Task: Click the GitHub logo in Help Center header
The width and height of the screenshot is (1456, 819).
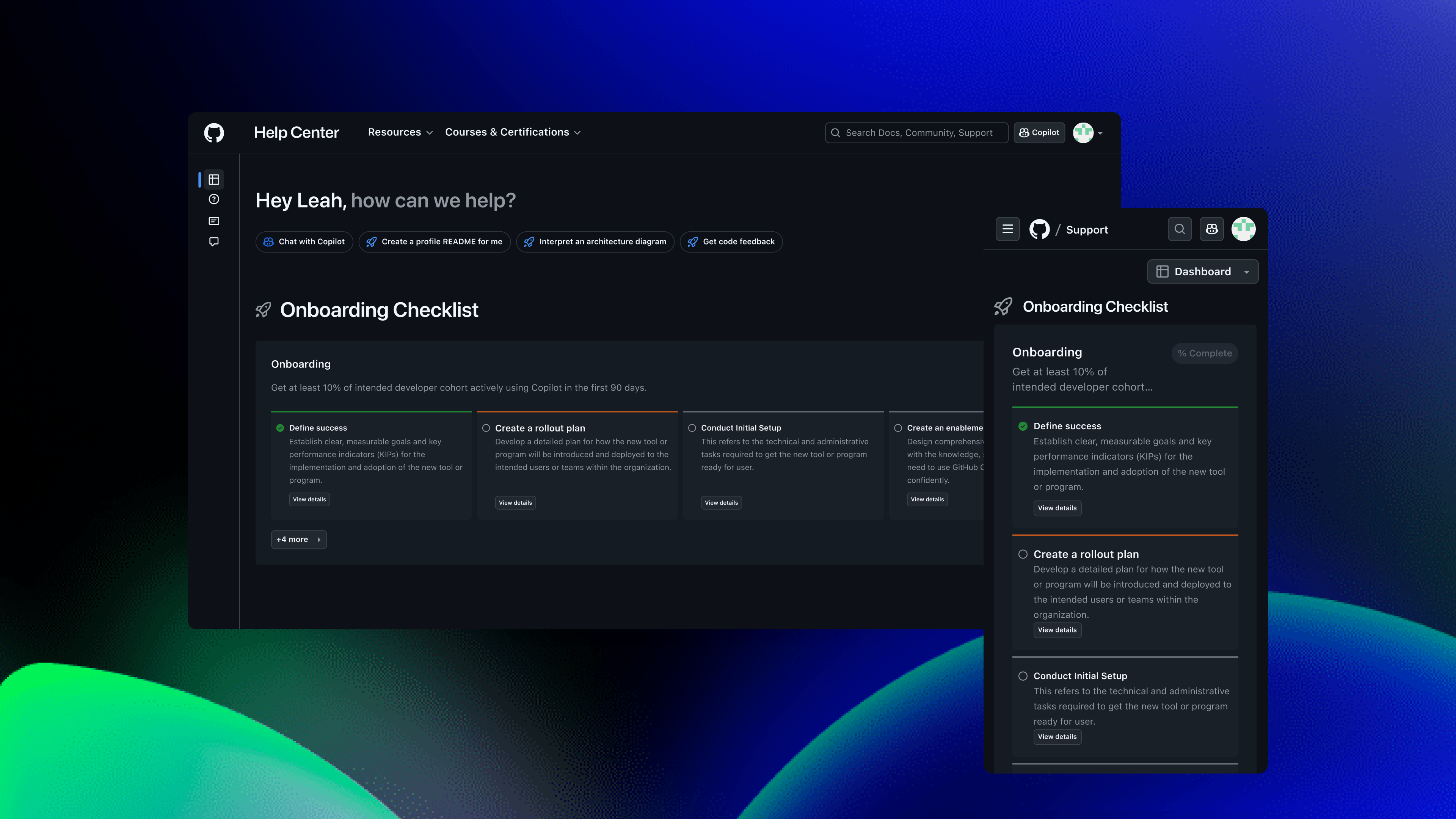Action: (x=213, y=133)
